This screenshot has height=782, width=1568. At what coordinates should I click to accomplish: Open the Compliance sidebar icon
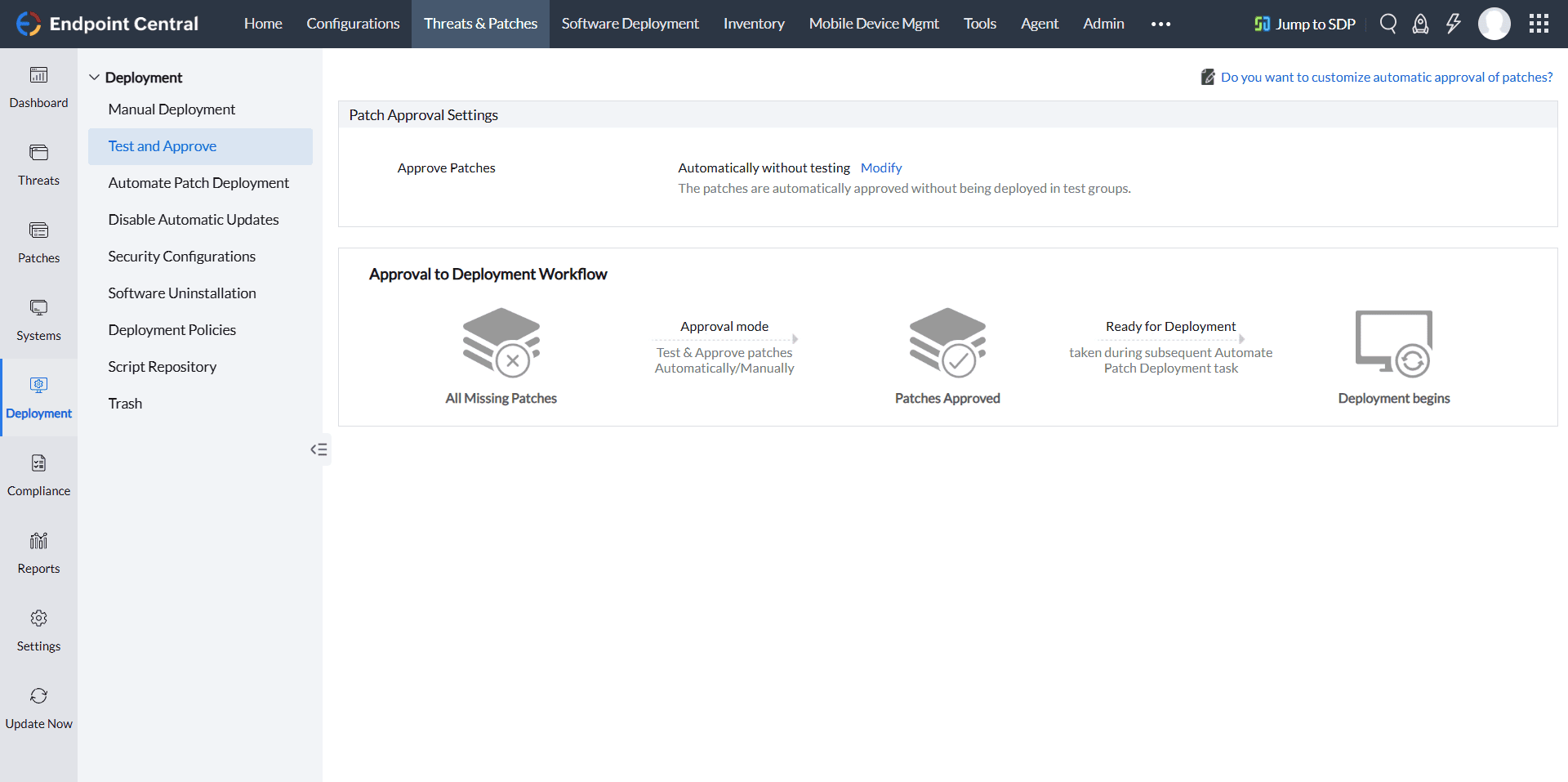click(38, 463)
